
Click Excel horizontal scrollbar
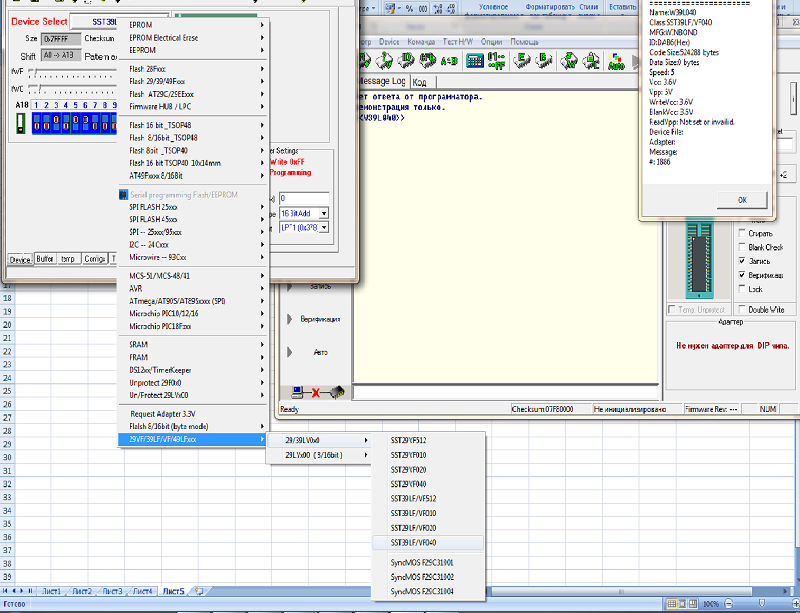pos(620,592)
